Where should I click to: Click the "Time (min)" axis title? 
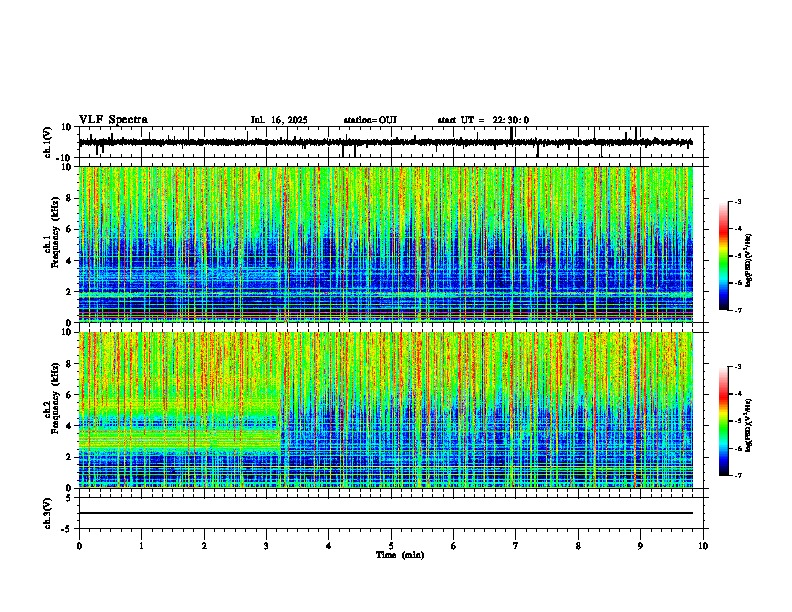(400, 555)
